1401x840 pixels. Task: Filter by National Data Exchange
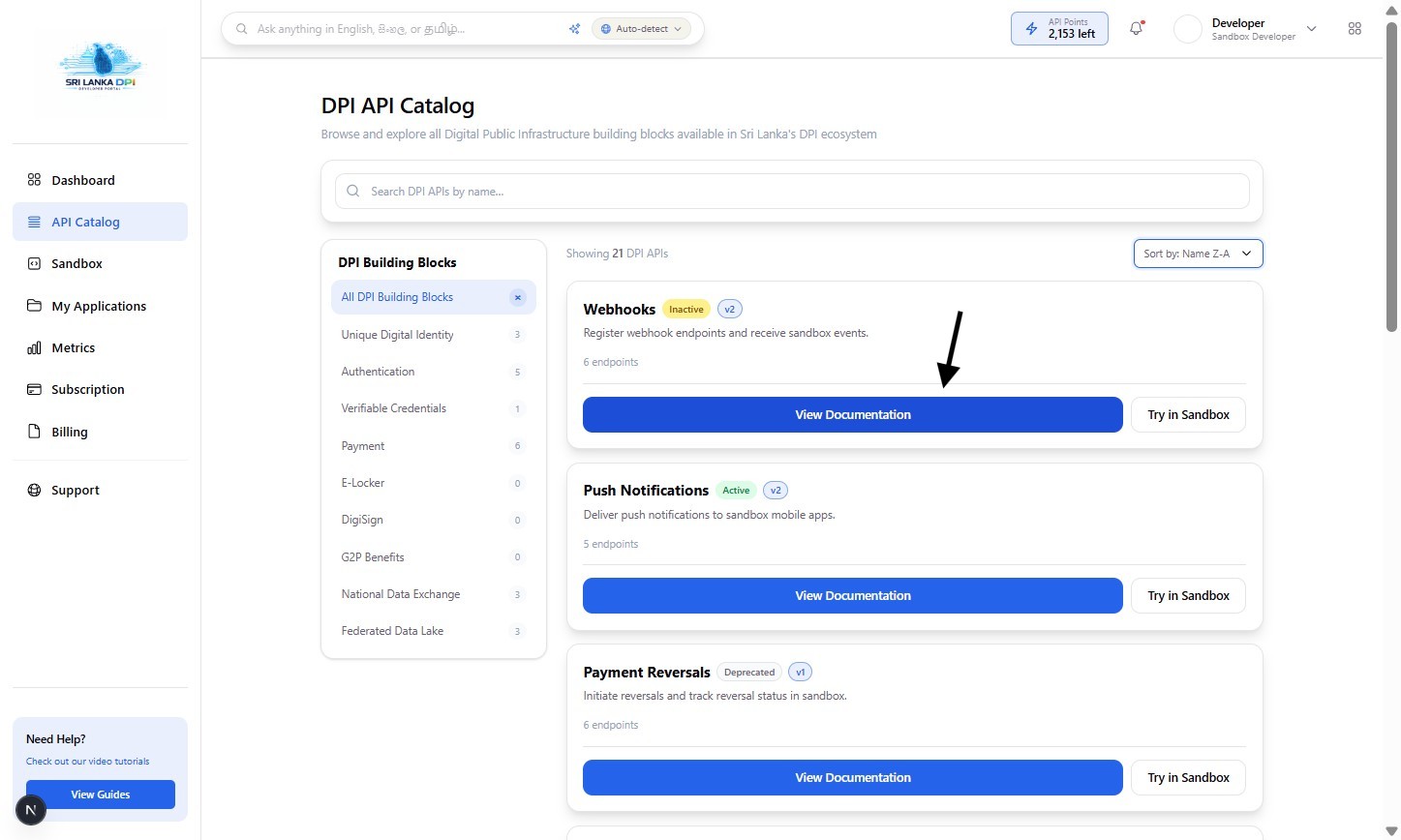tap(433, 594)
